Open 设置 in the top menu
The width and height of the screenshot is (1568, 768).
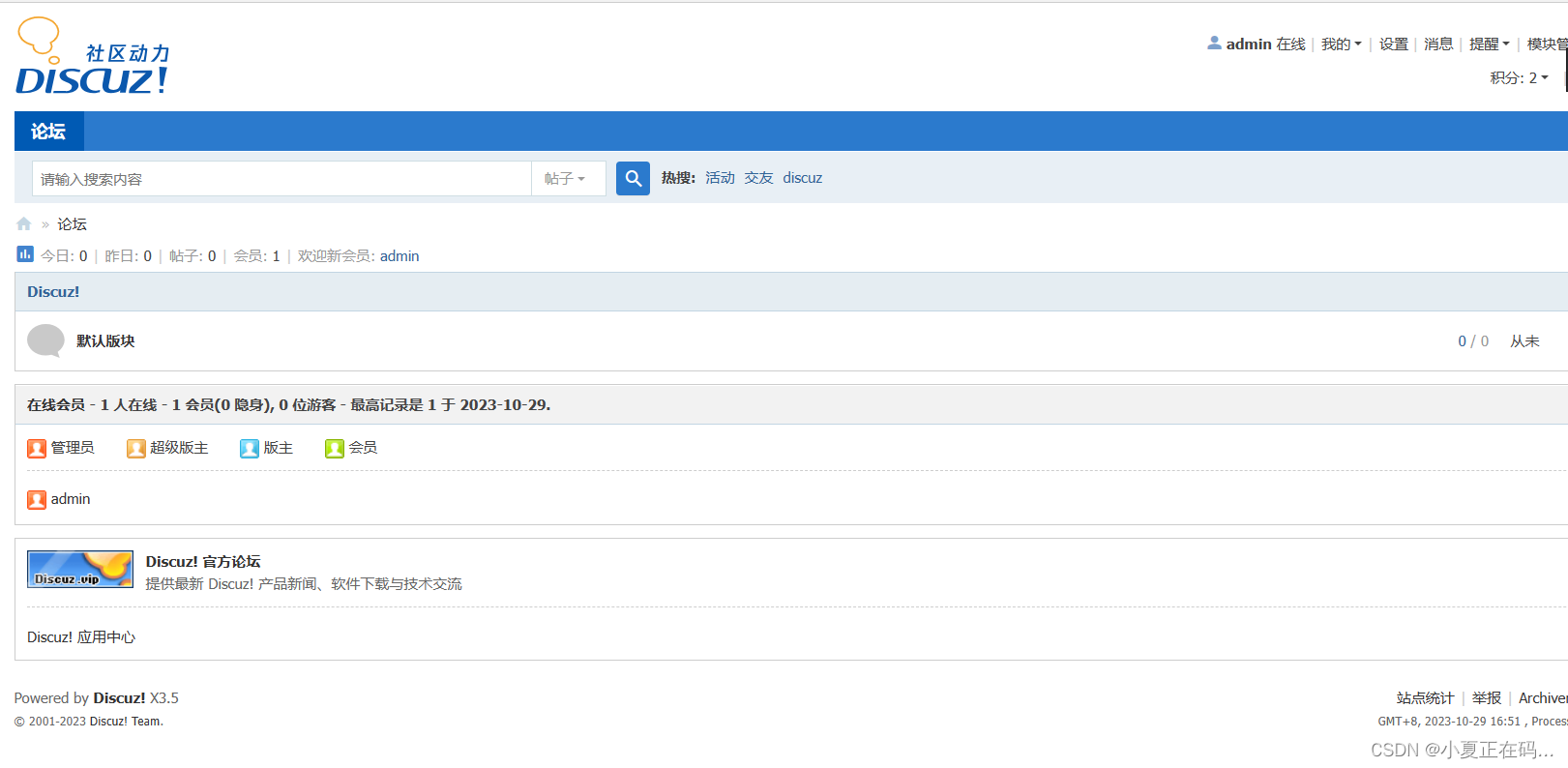(1394, 44)
